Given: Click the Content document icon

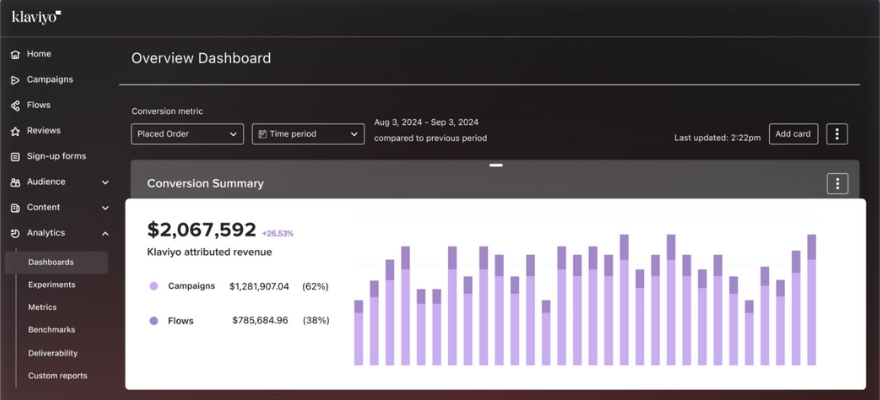Looking at the screenshot, I should [15, 208].
